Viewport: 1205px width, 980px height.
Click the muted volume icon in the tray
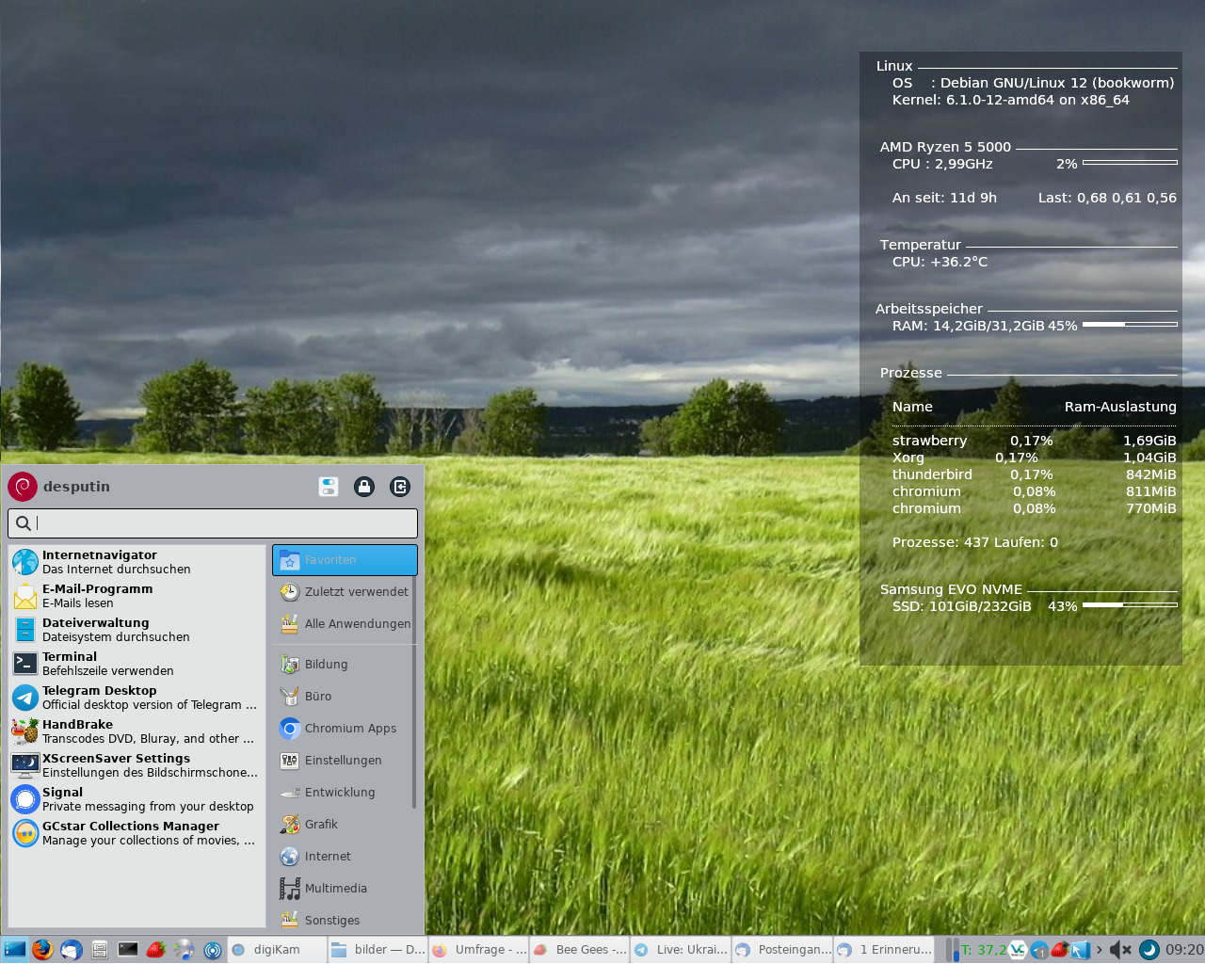pyautogui.click(x=1120, y=950)
